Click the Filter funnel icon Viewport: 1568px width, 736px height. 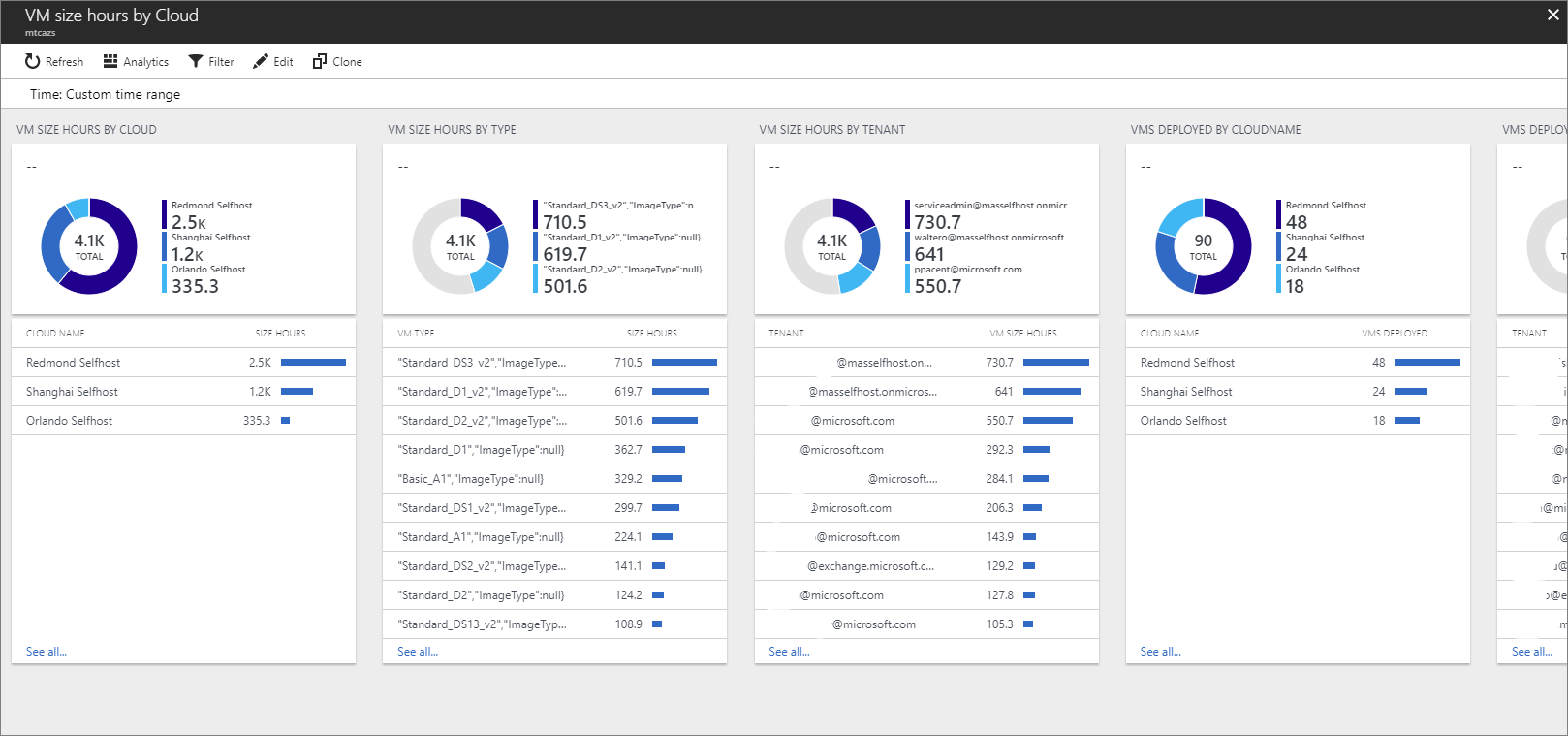196,61
